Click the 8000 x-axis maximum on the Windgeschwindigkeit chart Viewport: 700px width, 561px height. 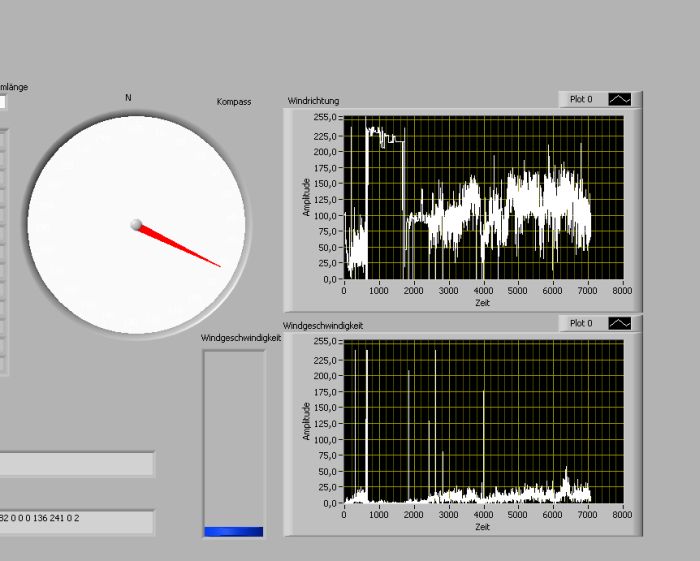(x=622, y=515)
